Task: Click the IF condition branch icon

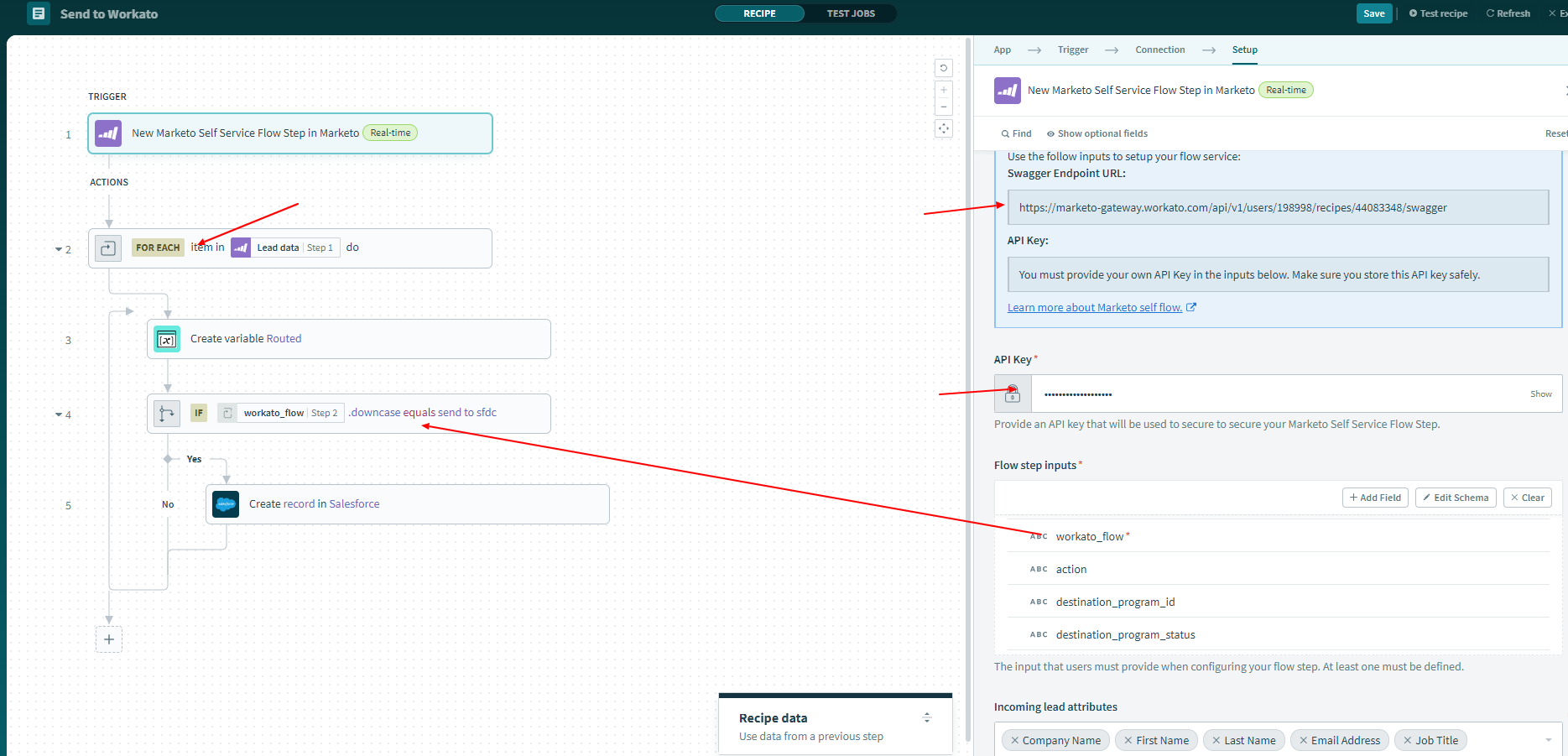Action: tap(167, 413)
